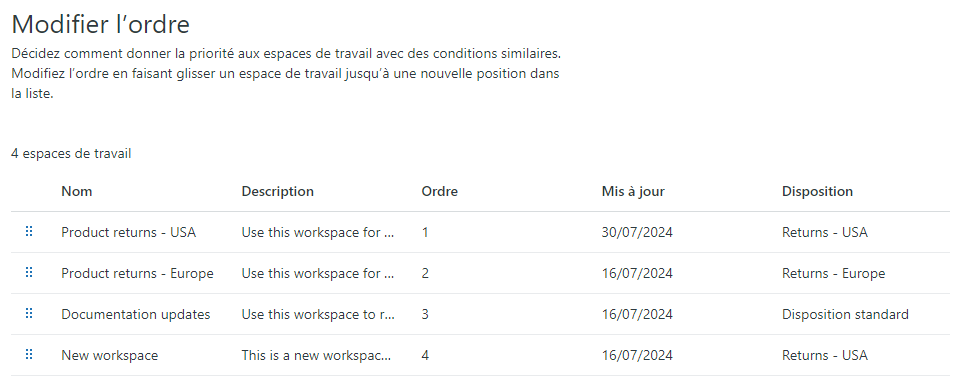
Task: Click the Ordre column header
Action: 439,191
